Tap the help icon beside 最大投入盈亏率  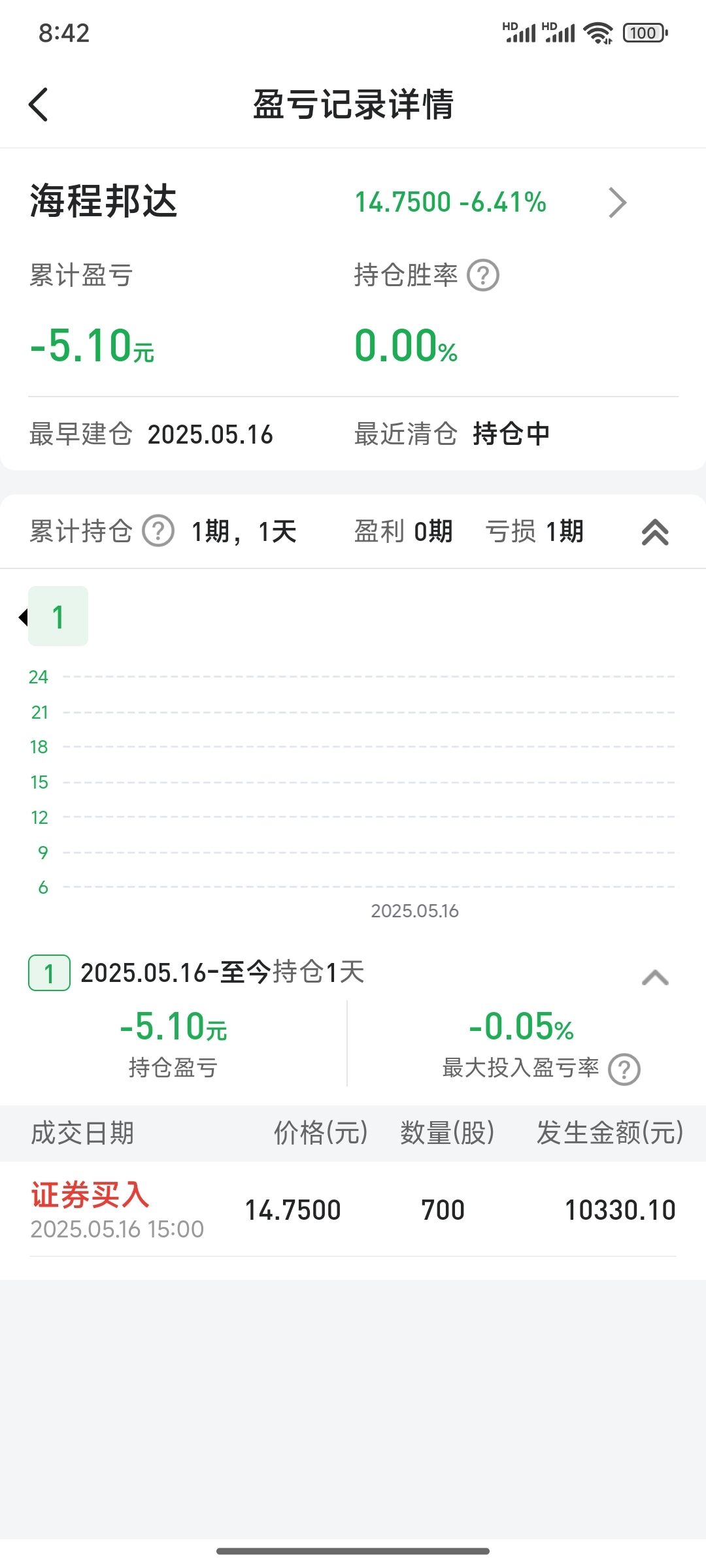tap(624, 1070)
